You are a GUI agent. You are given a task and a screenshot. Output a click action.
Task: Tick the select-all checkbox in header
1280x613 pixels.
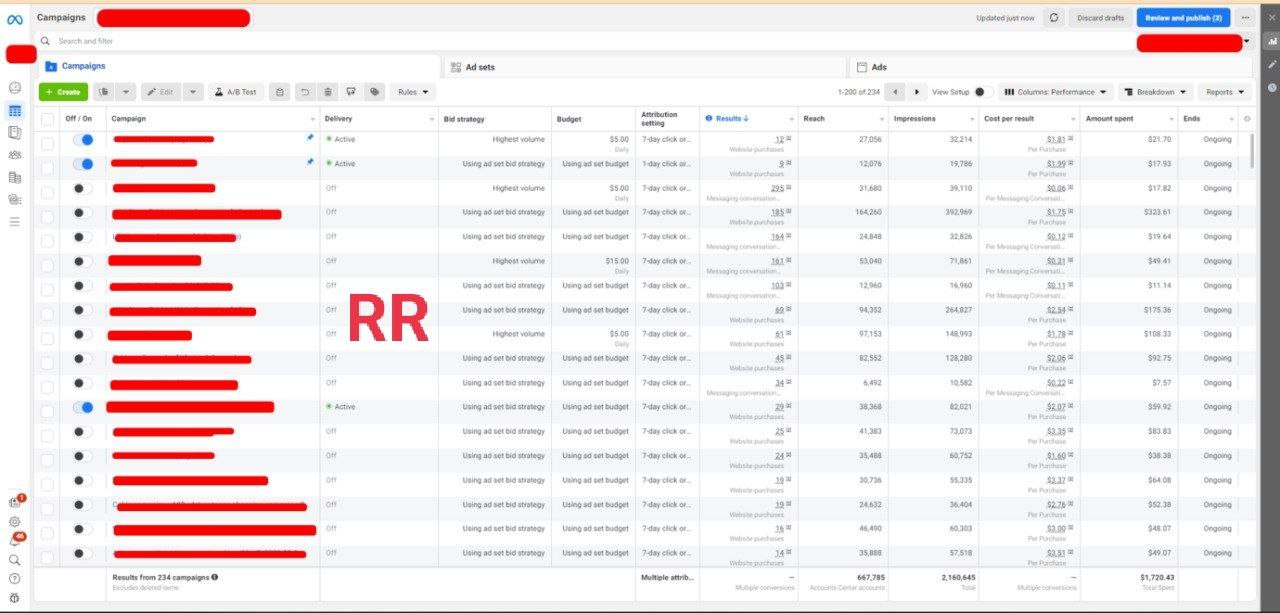(x=47, y=119)
